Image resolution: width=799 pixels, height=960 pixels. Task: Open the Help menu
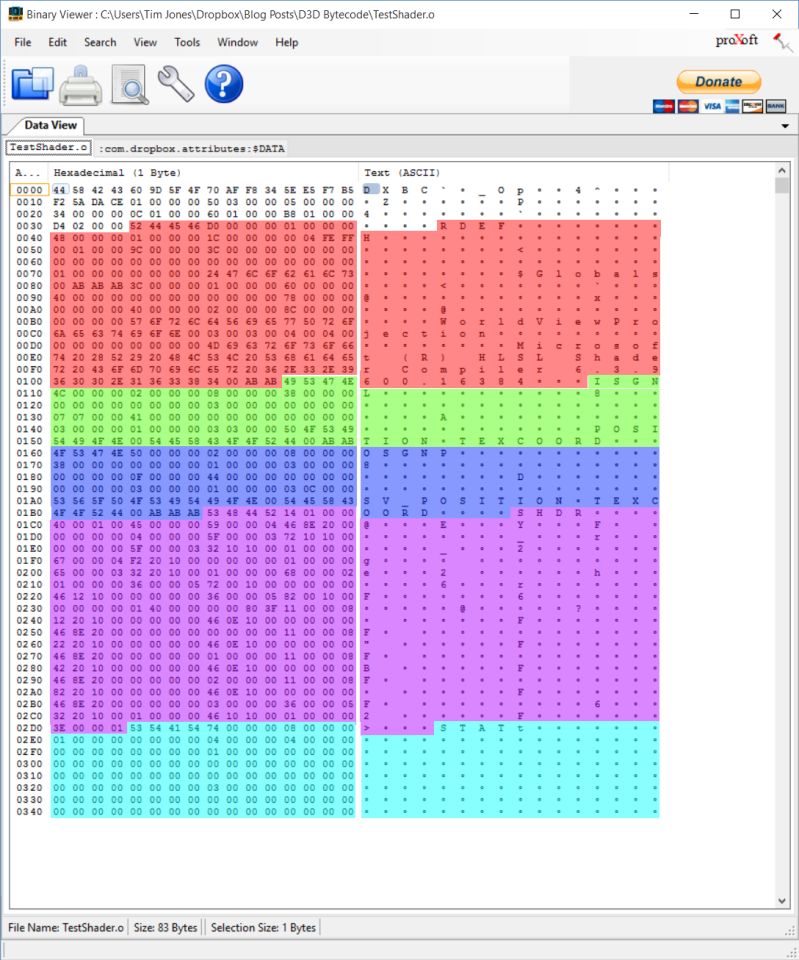tap(287, 42)
